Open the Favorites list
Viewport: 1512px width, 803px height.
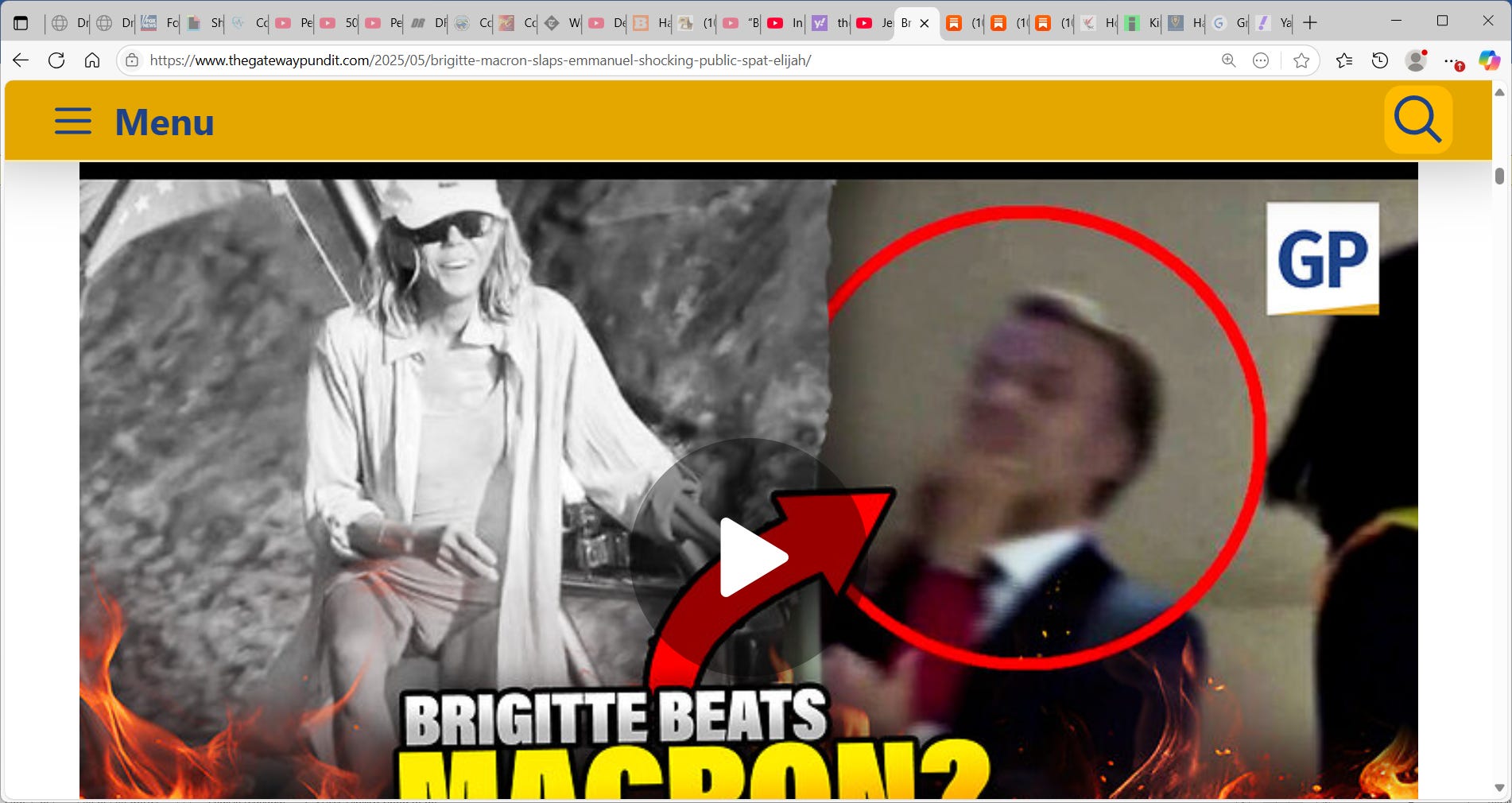pos(1344,60)
